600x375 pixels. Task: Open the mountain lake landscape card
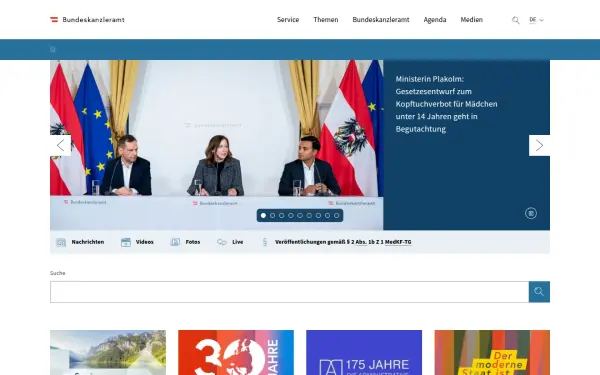[x=108, y=352]
